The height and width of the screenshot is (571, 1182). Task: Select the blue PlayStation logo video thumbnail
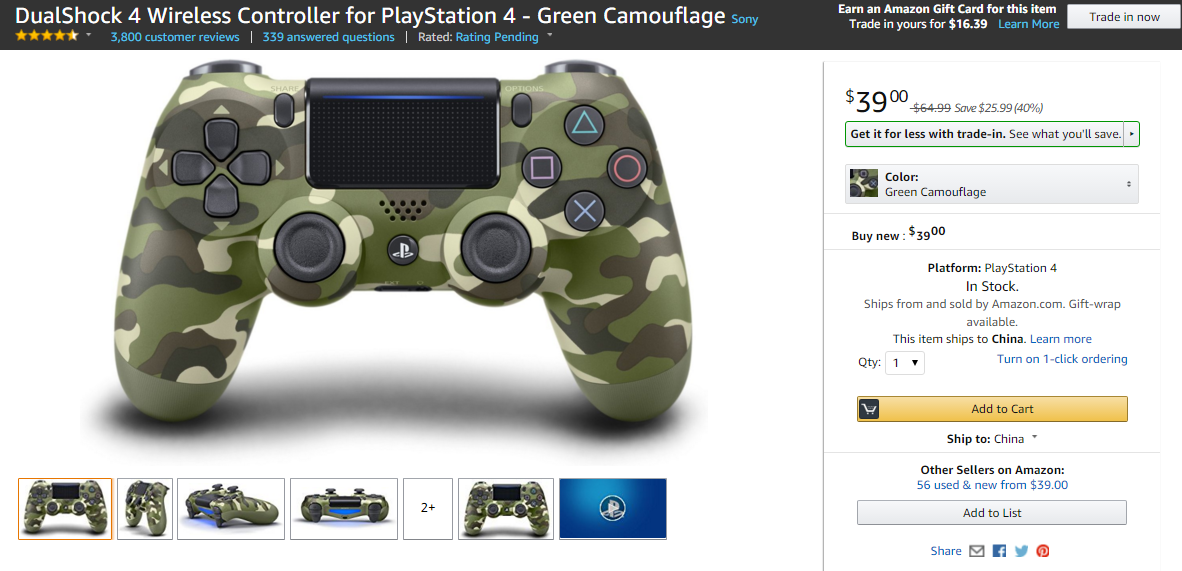(613, 508)
